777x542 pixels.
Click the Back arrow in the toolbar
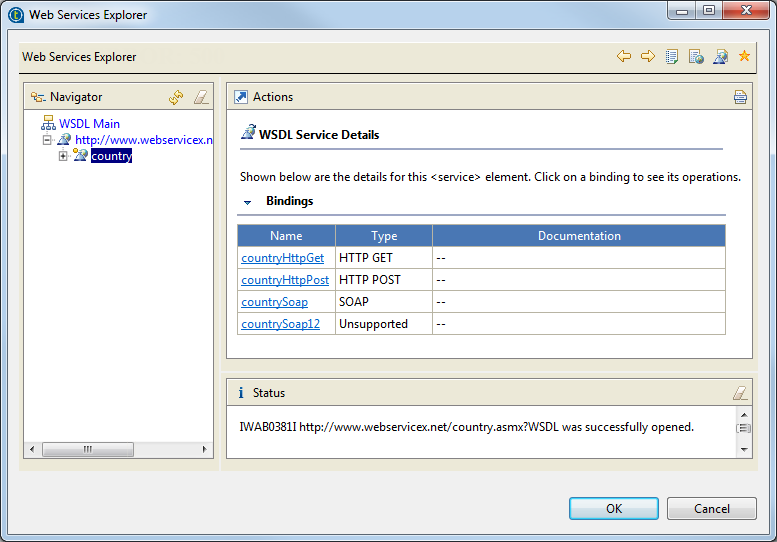(624, 57)
